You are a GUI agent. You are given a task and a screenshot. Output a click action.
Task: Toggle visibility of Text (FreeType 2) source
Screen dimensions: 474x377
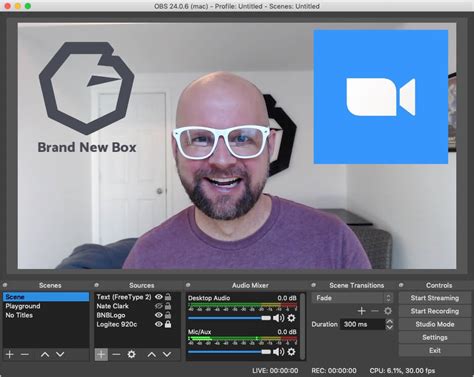click(159, 297)
